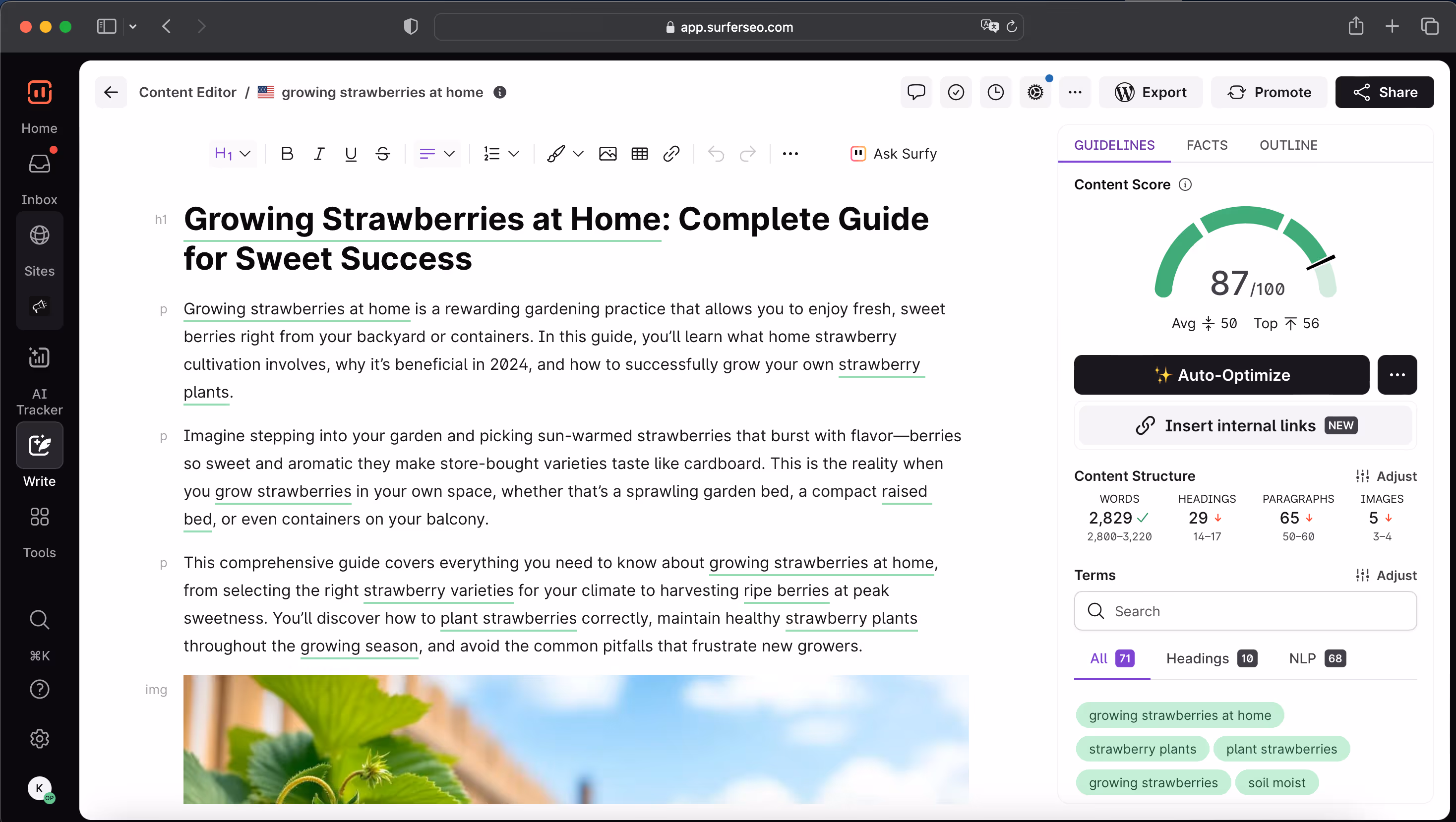Click the redo arrow in the toolbar
The height and width of the screenshot is (822, 1456).
tap(747, 154)
